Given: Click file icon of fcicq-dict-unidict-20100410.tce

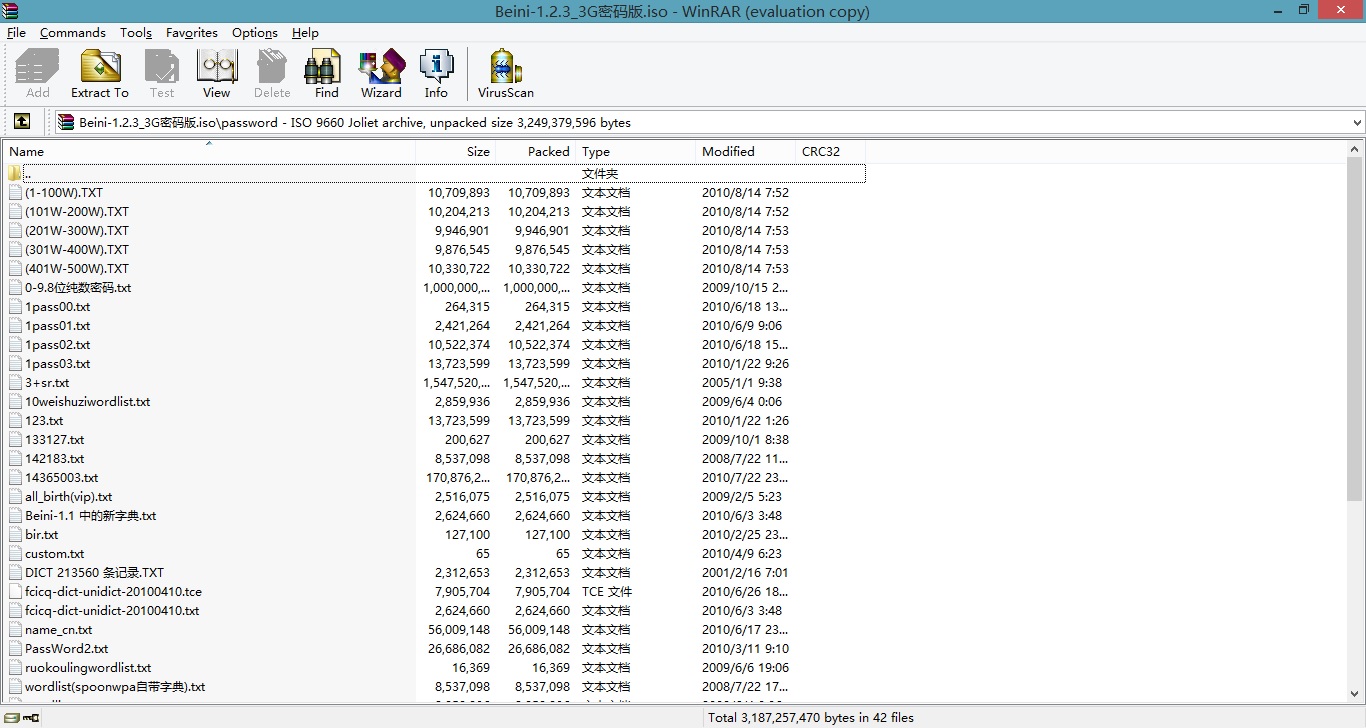Looking at the screenshot, I should click(15, 592).
